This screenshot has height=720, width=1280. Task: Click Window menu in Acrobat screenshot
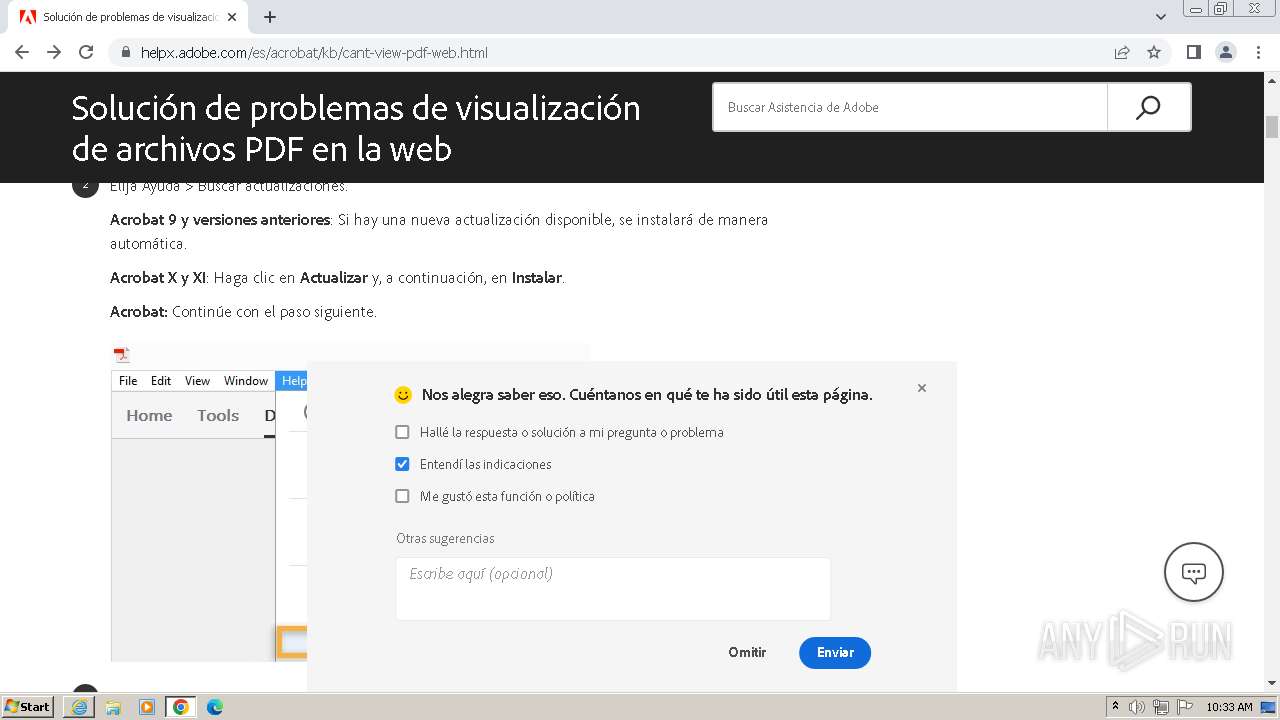[246, 381]
